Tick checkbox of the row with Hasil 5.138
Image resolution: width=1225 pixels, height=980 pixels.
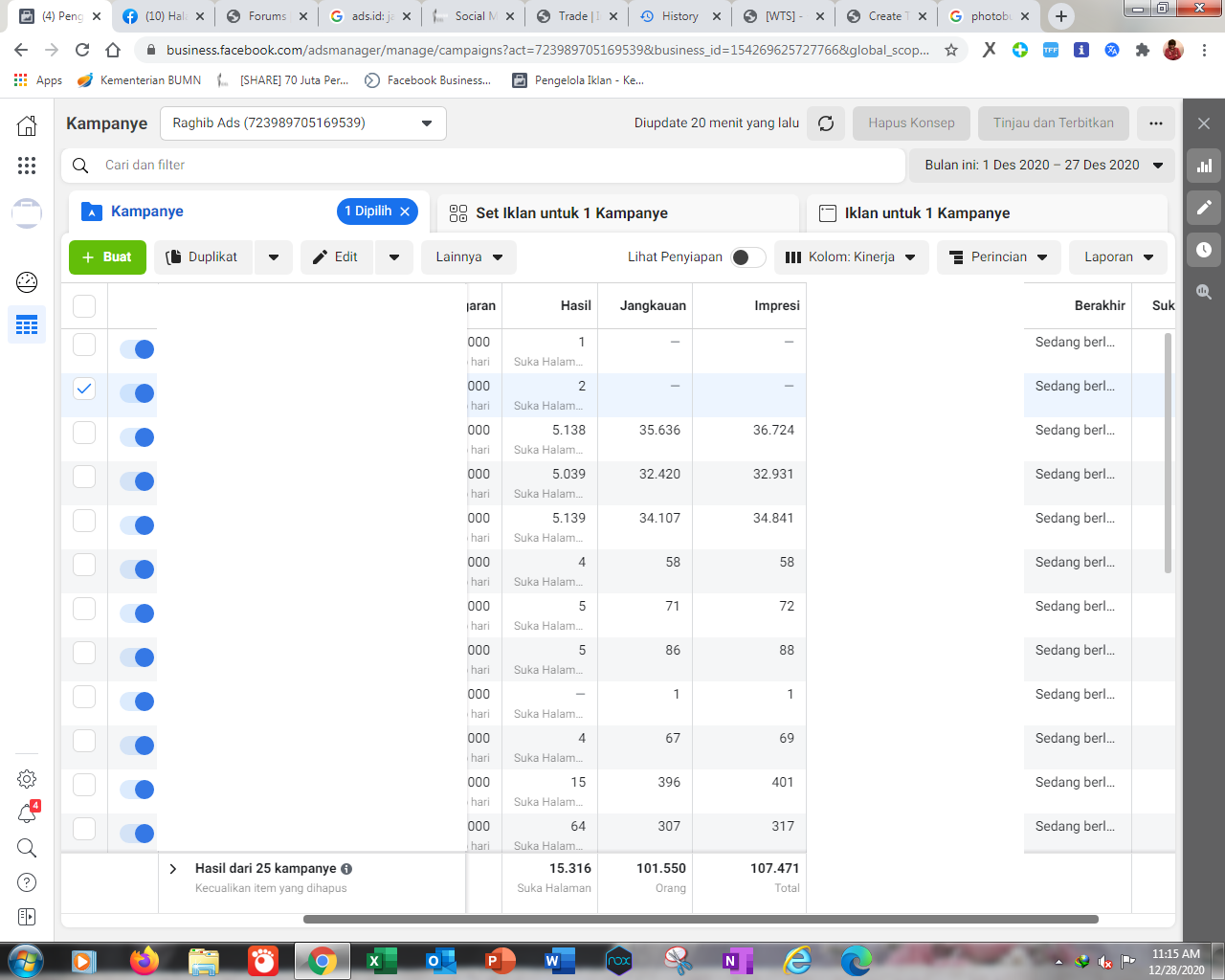[84, 433]
